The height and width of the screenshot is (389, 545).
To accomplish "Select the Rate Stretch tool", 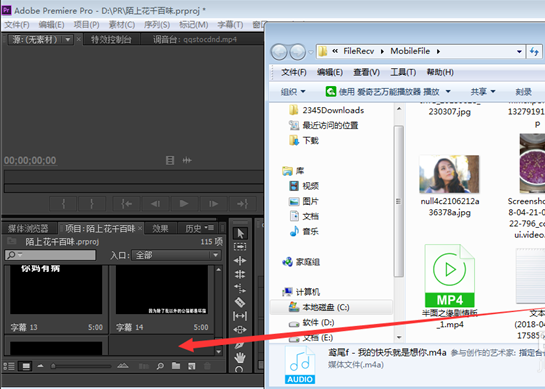I will tap(240, 288).
